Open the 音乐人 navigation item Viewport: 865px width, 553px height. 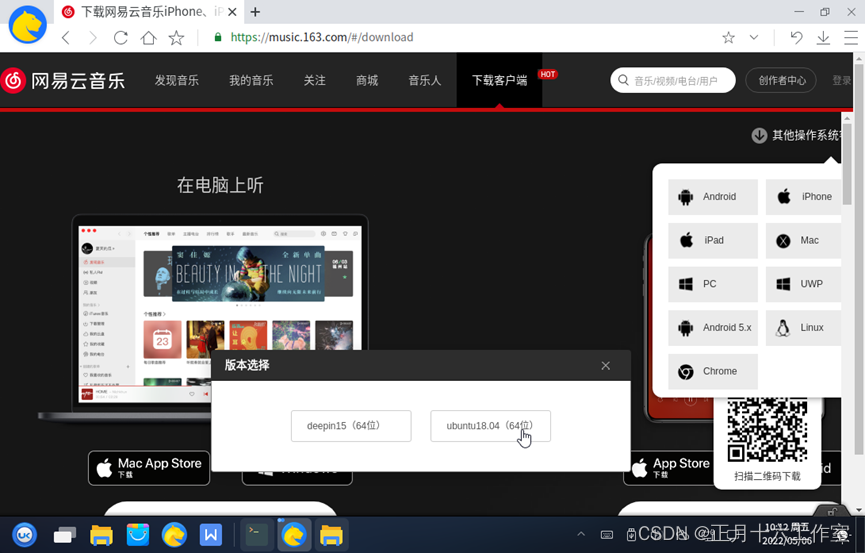(x=425, y=81)
